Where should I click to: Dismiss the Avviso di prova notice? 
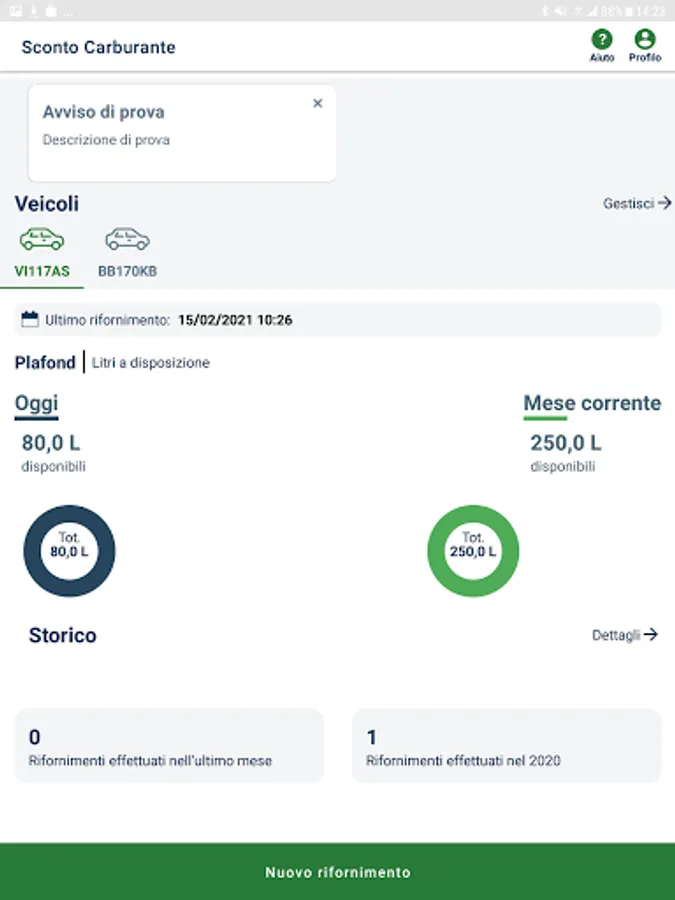[318, 104]
